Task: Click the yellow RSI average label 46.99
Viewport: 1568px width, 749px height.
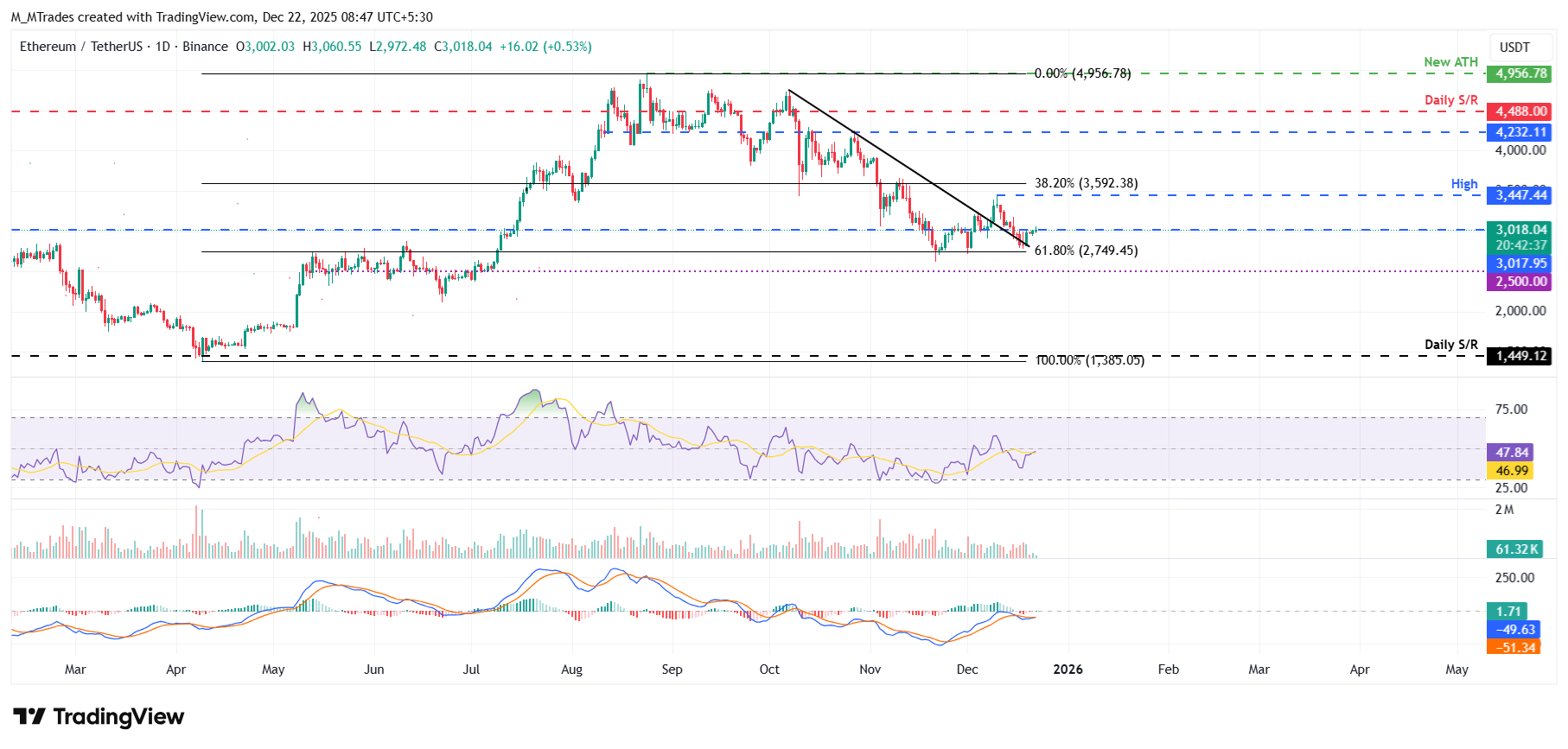Action: pos(1511,471)
